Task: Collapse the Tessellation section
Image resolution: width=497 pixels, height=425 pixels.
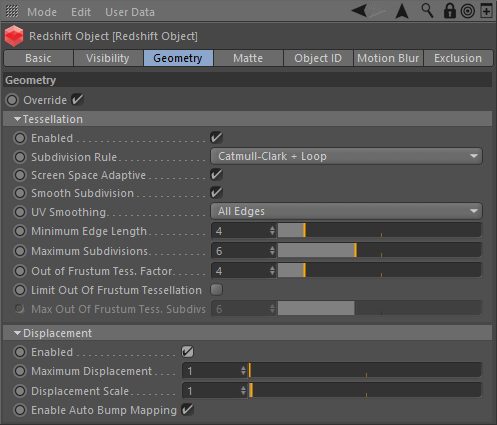Action: 17,119
